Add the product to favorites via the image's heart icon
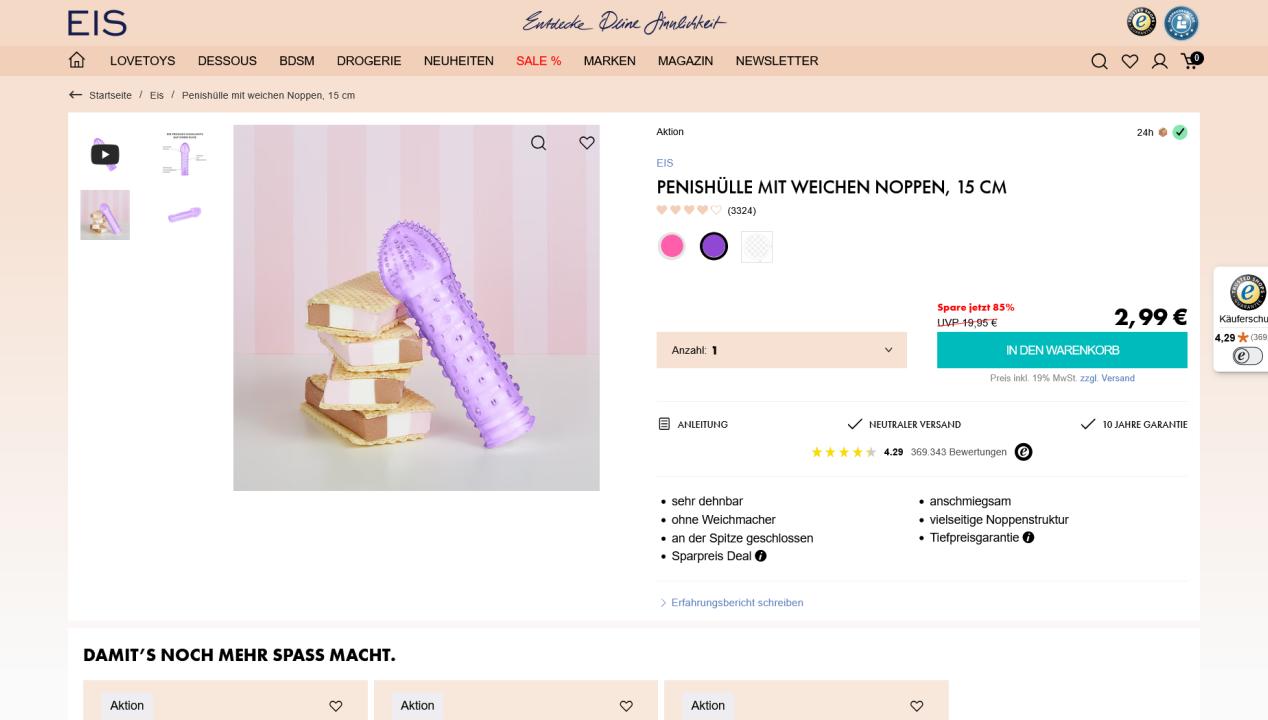Viewport: 1268px width, 720px height. (x=587, y=143)
